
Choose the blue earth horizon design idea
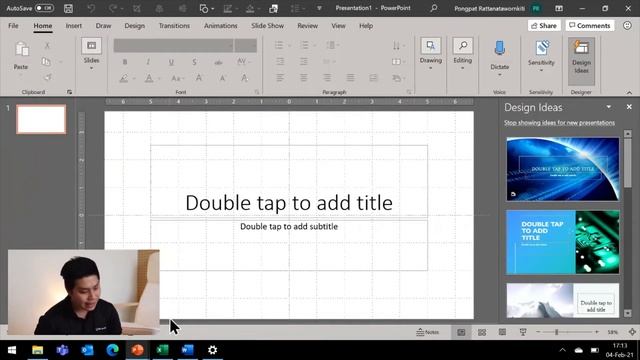[x=563, y=169]
